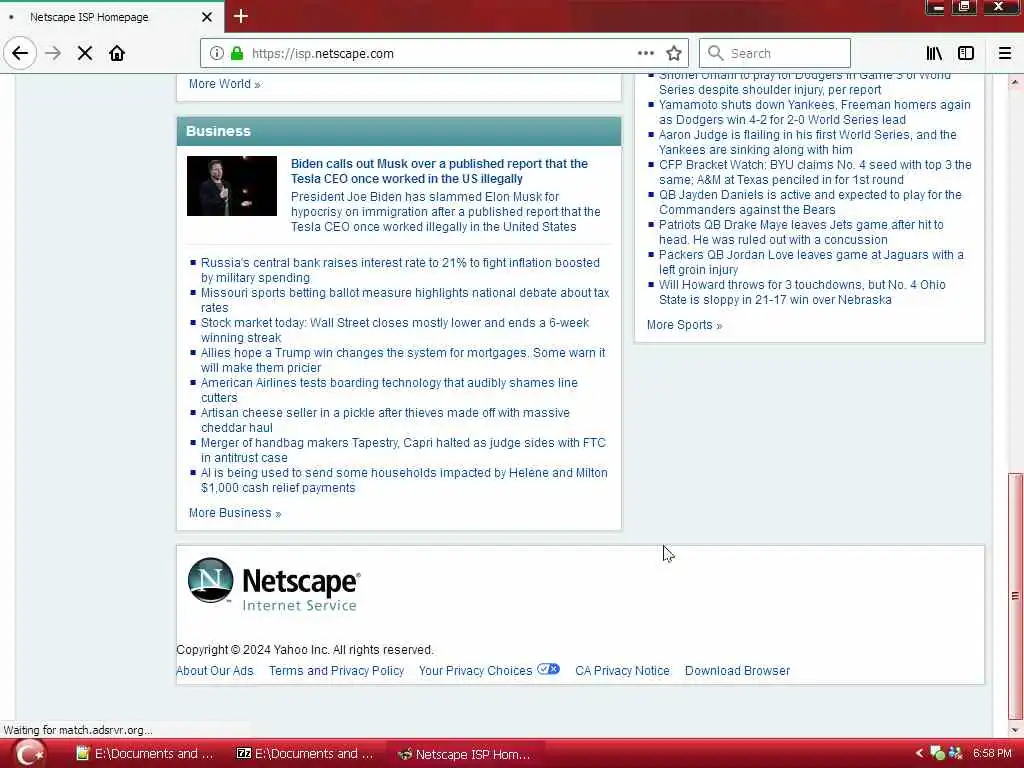Close the Netscape ISP Homepage tab

(x=207, y=17)
